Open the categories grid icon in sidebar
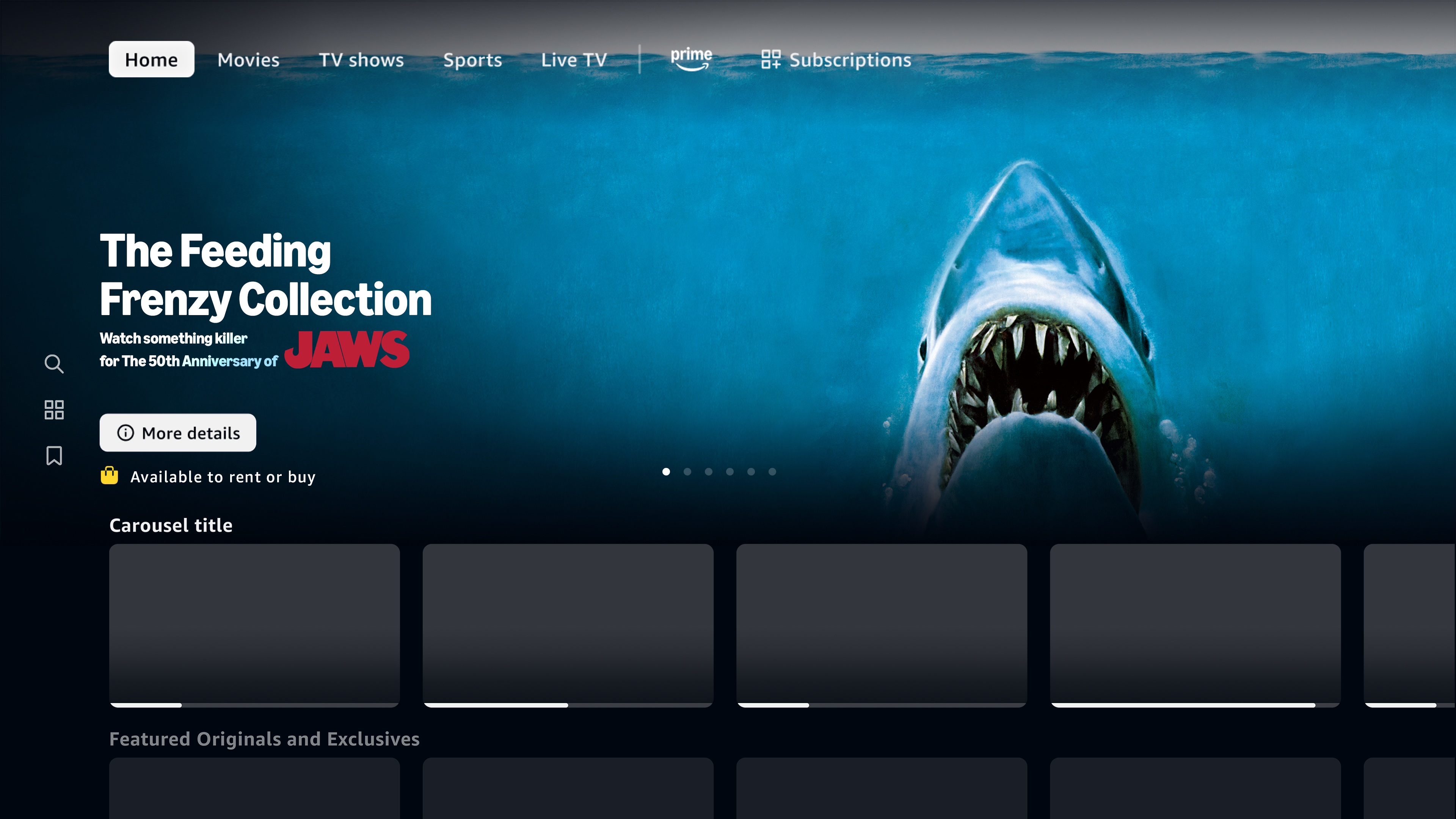 (x=54, y=410)
